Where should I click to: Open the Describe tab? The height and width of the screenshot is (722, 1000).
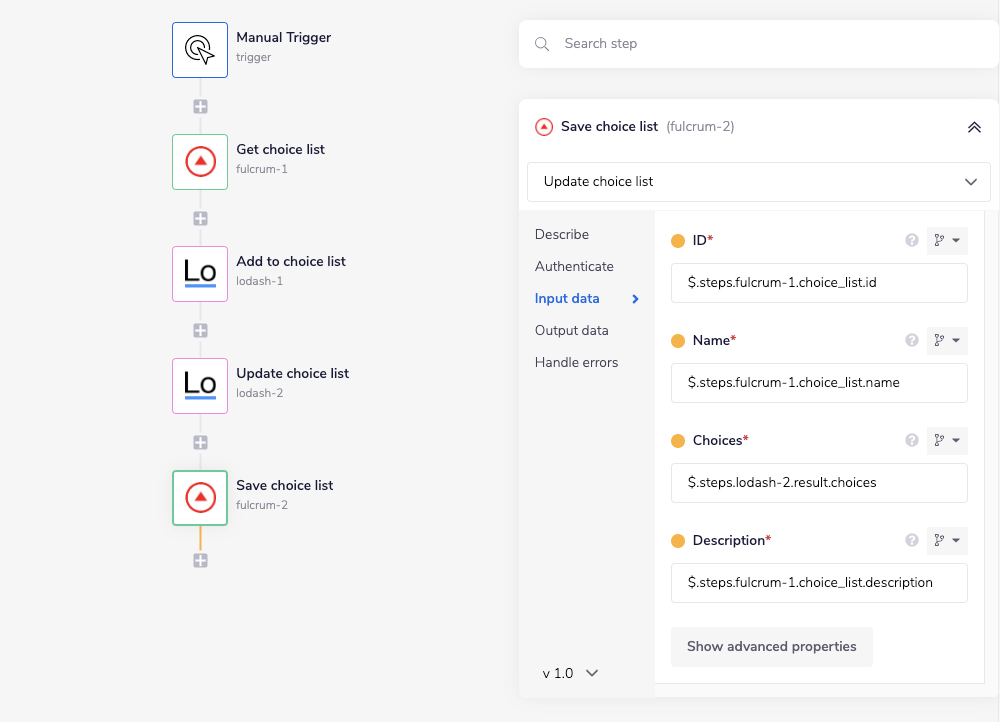tap(562, 234)
